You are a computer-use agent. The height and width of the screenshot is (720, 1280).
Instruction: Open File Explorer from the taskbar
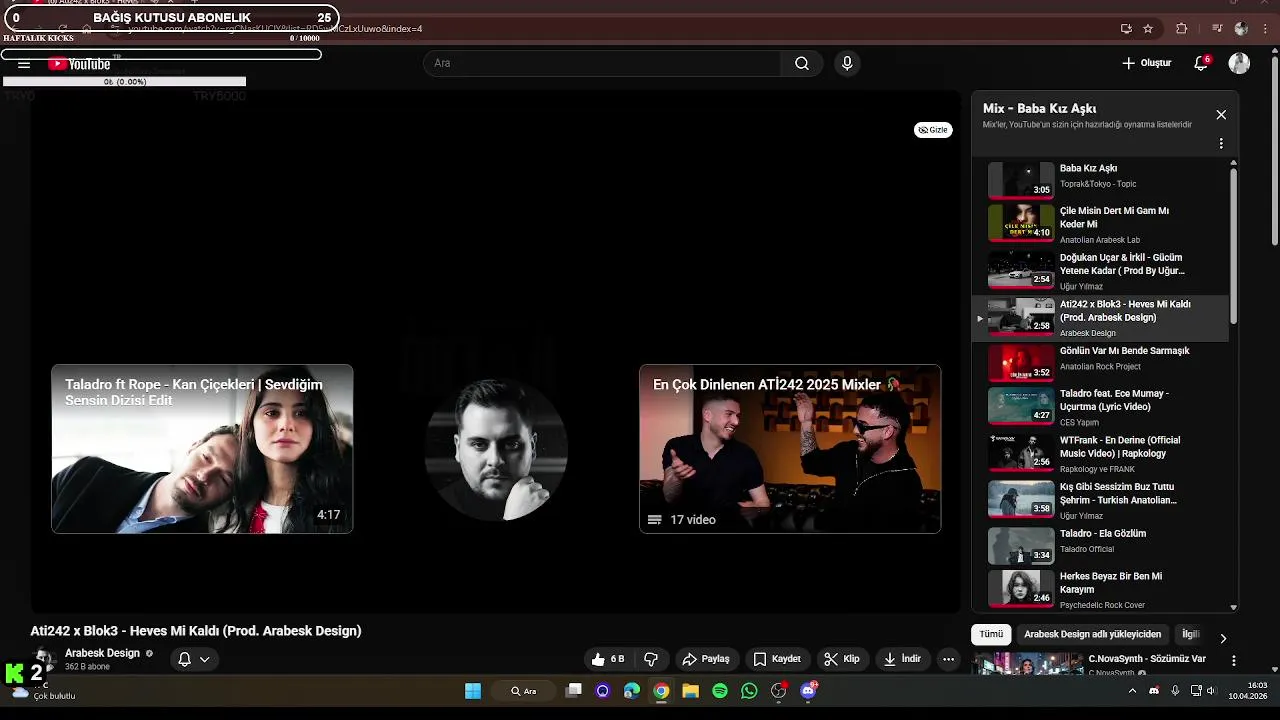[690, 691]
